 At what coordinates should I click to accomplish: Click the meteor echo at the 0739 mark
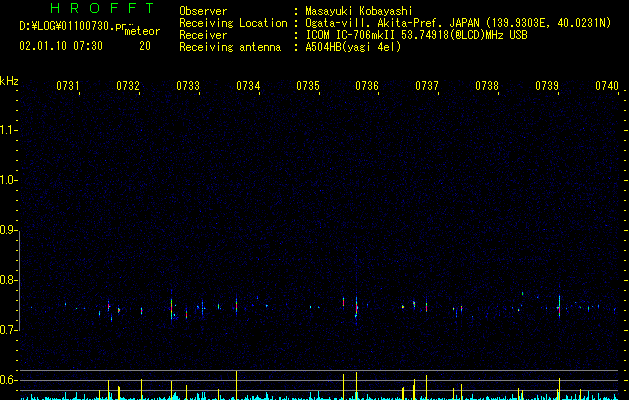559,307
